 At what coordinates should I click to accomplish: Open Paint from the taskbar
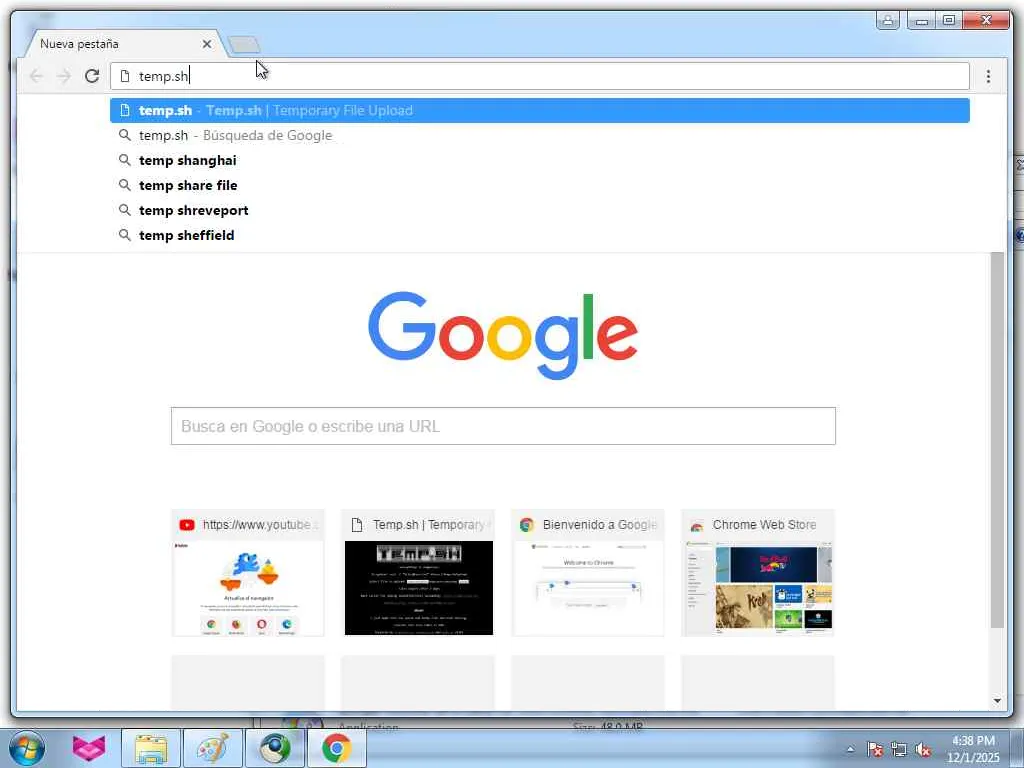pos(213,748)
